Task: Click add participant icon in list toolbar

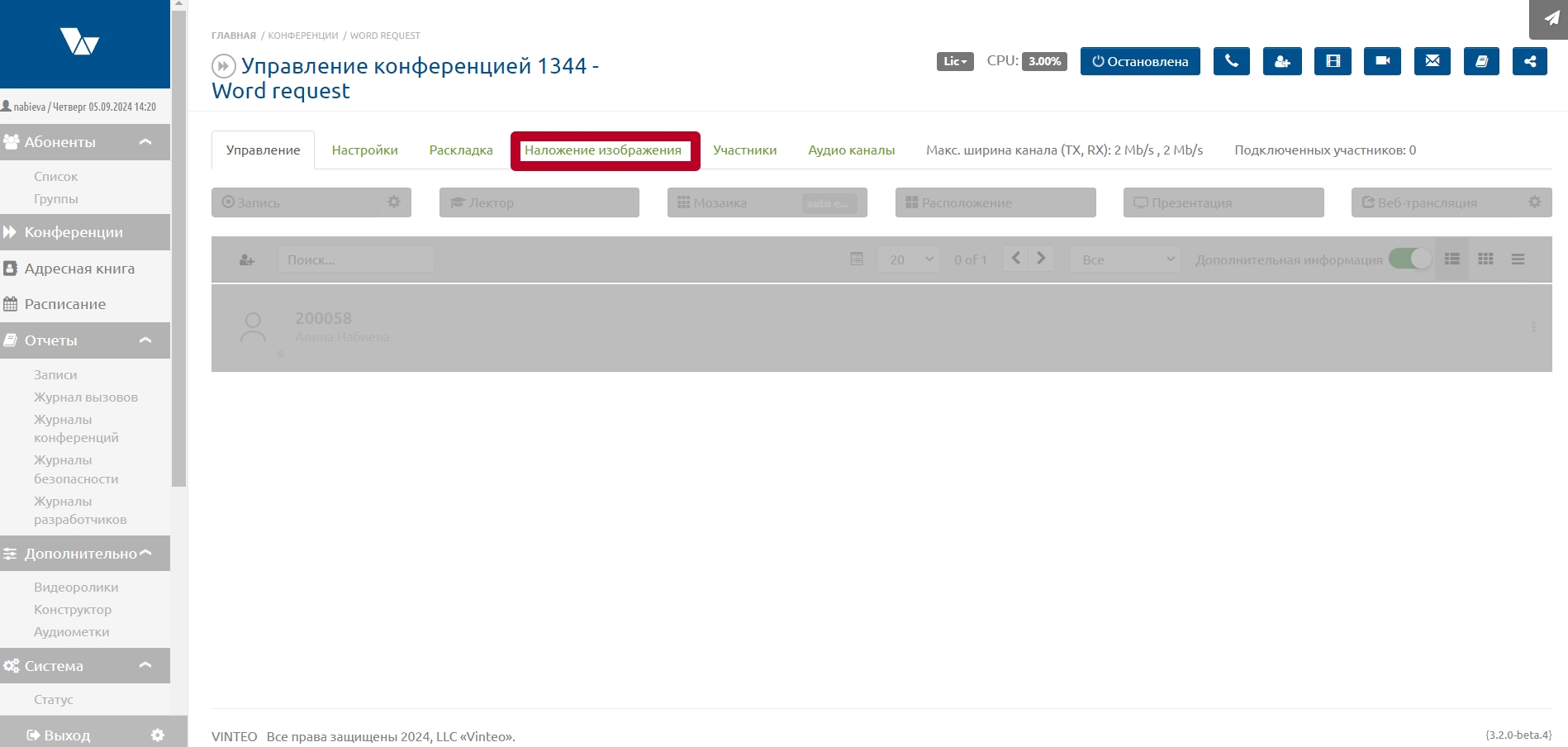Action: click(x=246, y=259)
